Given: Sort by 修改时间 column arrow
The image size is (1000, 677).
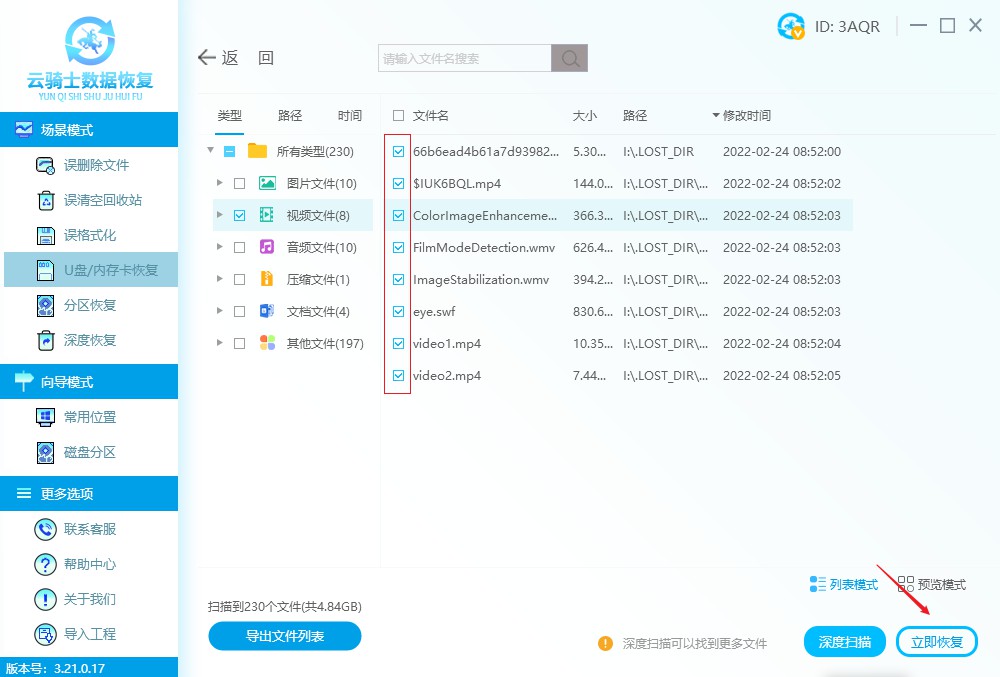Looking at the screenshot, I should tap(716, 115).
